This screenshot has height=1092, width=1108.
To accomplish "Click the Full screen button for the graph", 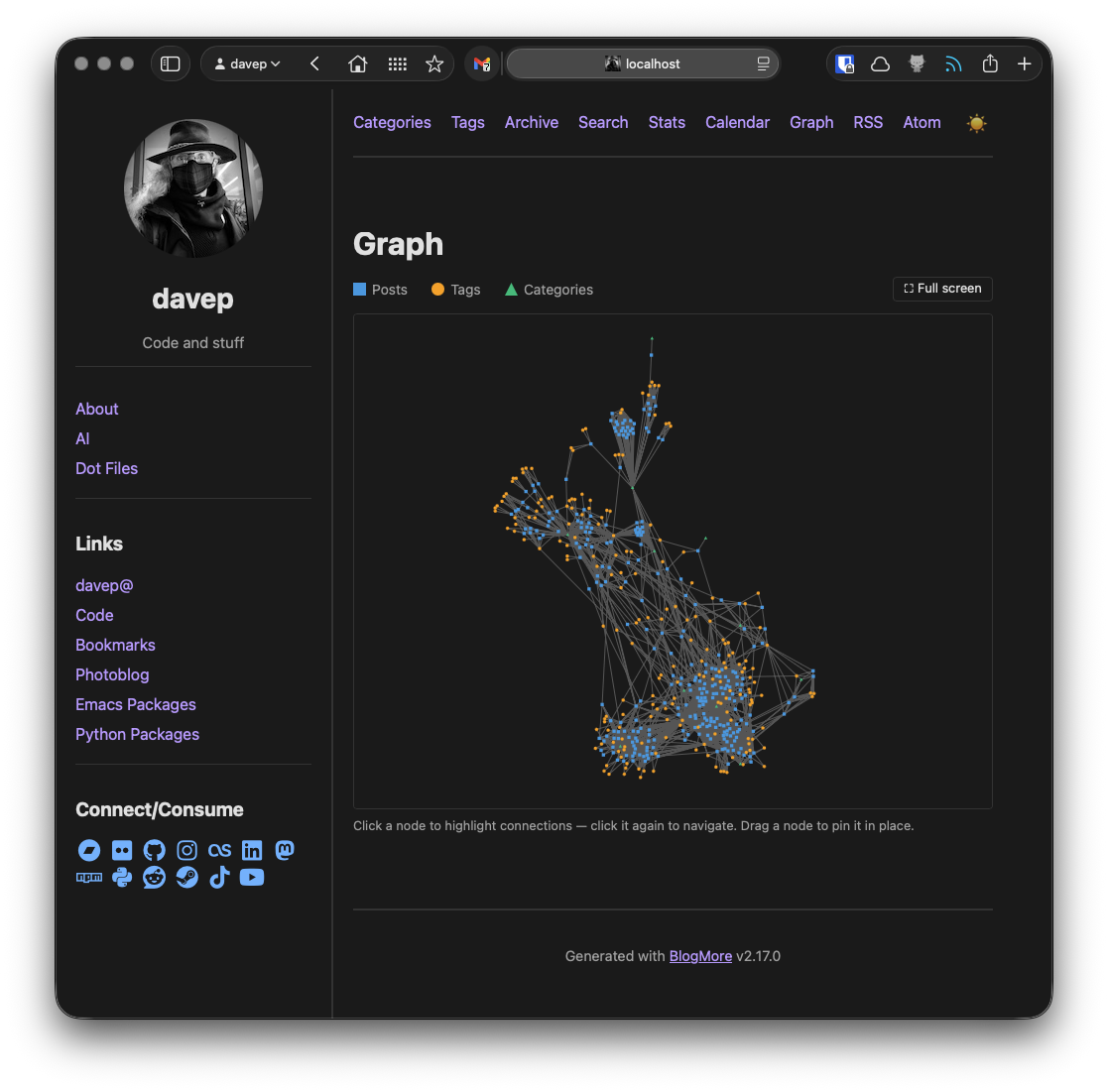I will (x=941, y=289).
